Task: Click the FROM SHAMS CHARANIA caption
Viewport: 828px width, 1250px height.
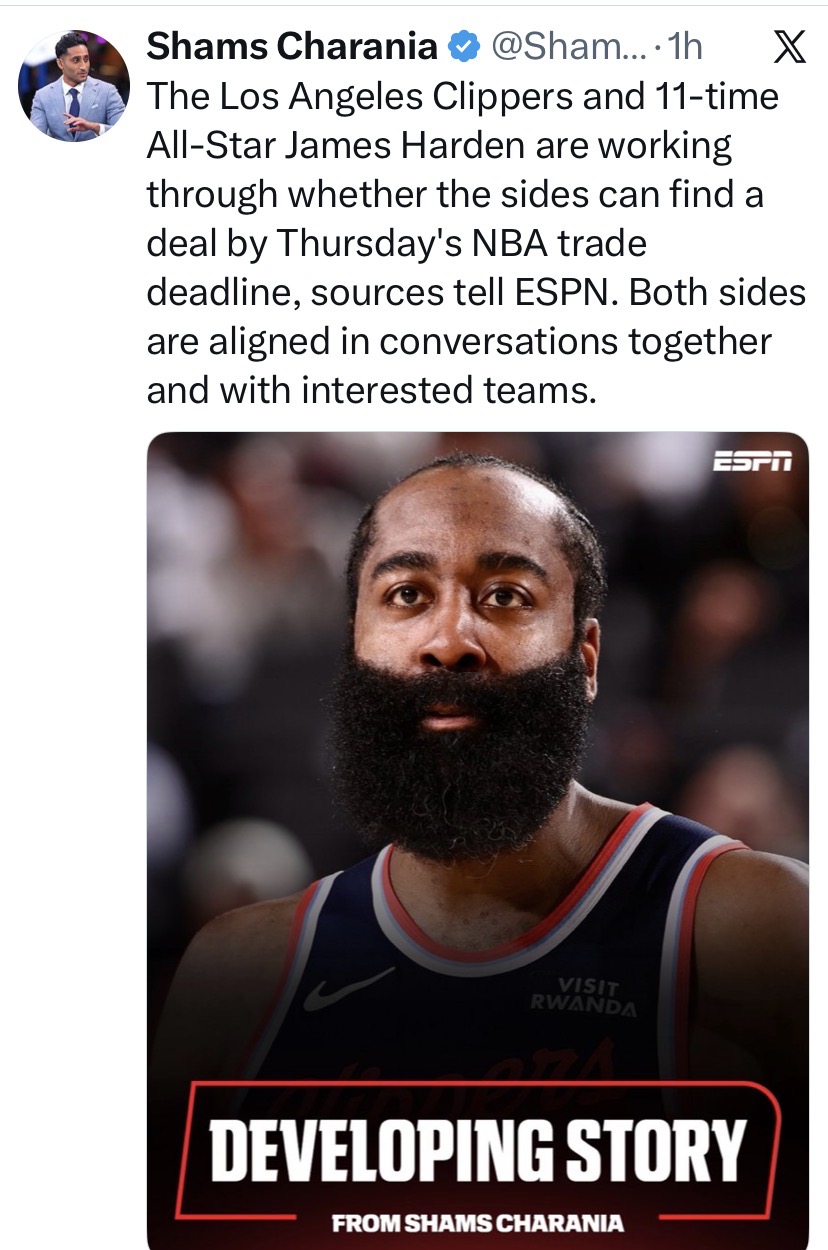Action: [x=477, y=1223]
